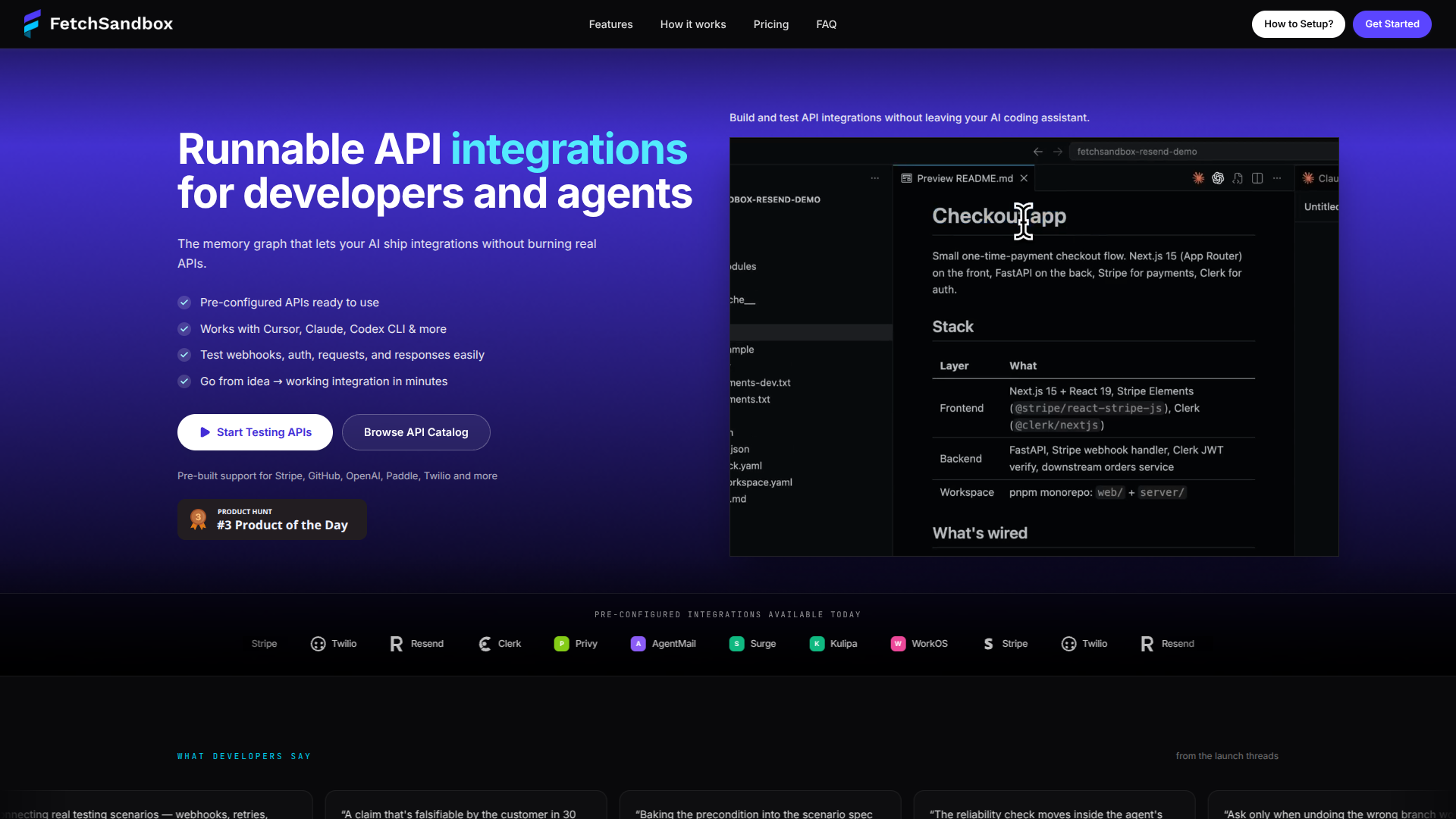Click the show source file icon in editor toolbar

pos(1238,178)
